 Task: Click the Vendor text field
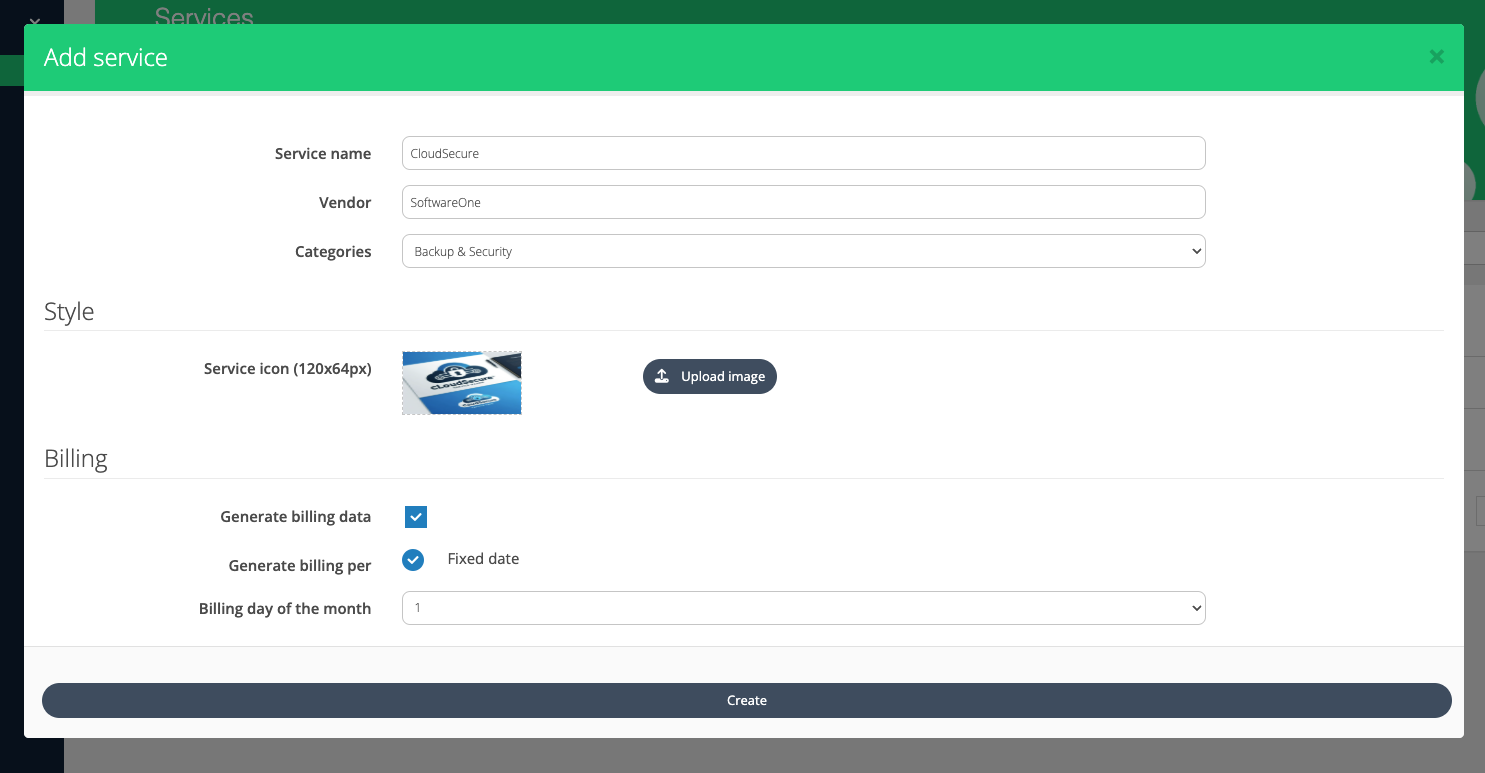pos(803,202)
